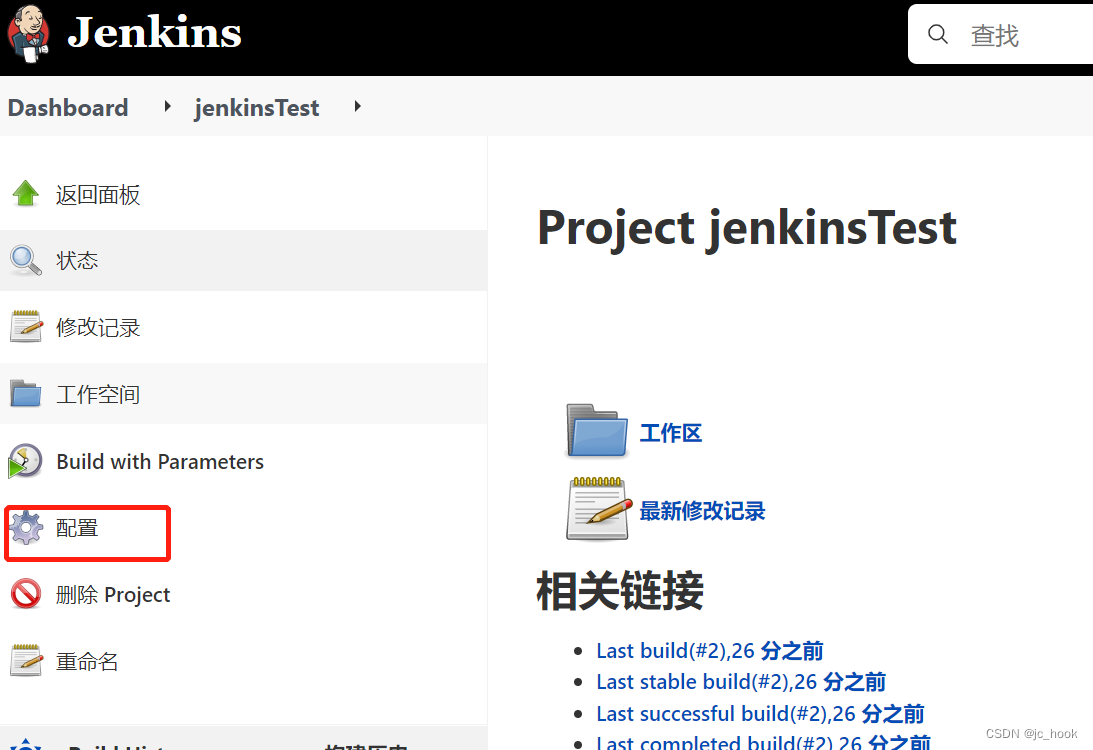Image resolution: width=1093 pixels, height=750 pixels.
Task: Open Last completed build(#2) link
Action: (763, 742)
